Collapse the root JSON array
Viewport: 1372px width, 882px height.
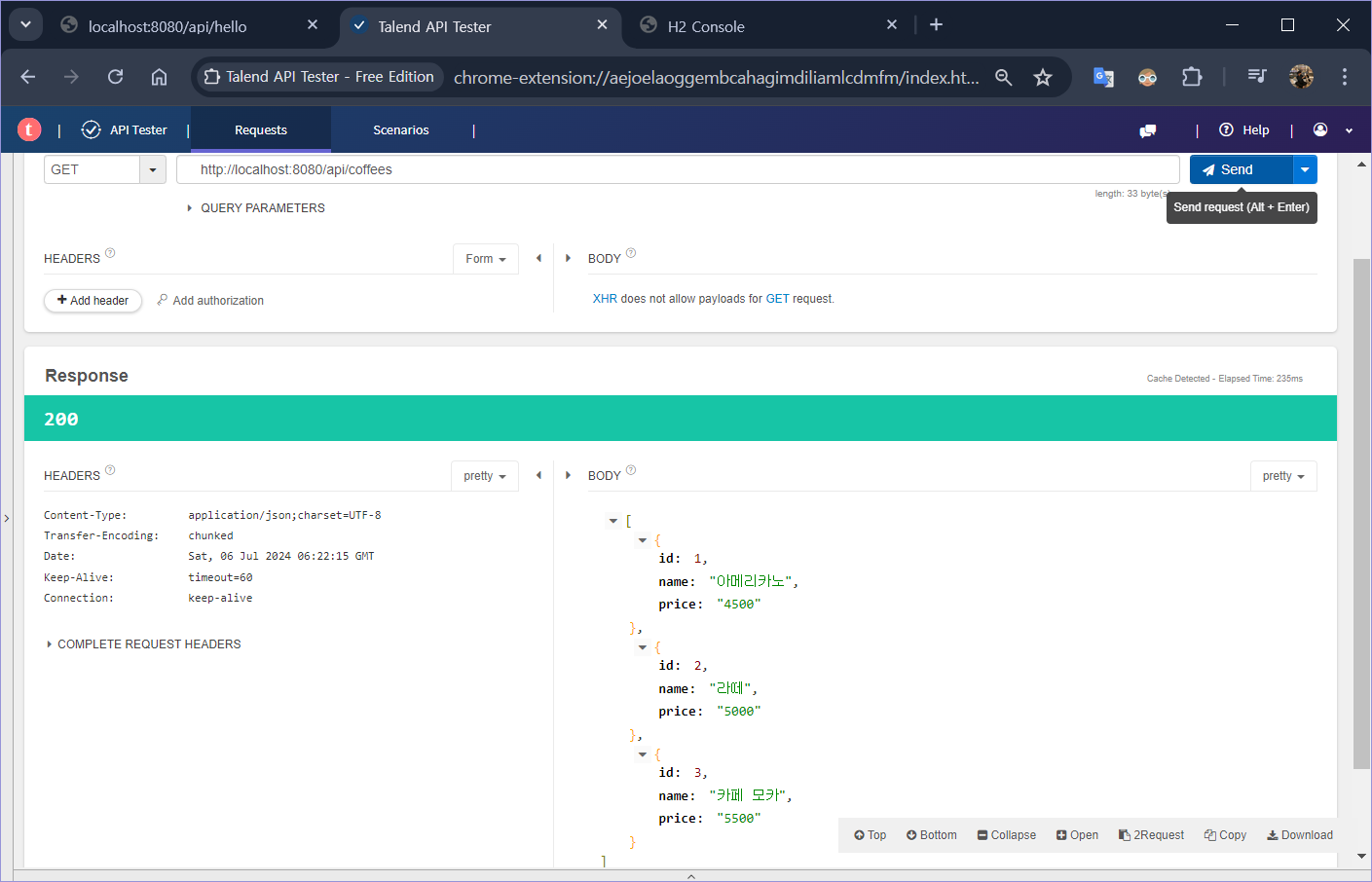(x=613, y=521)
